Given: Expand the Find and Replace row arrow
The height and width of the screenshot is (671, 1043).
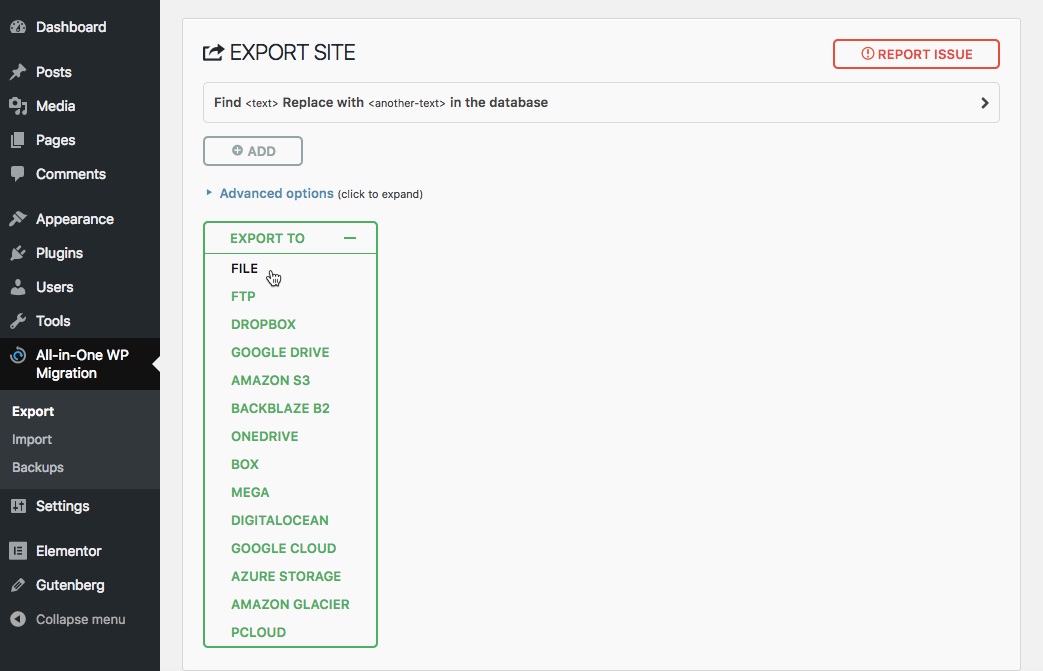Looking at the screenshot, I should click(x=984, y=103).
